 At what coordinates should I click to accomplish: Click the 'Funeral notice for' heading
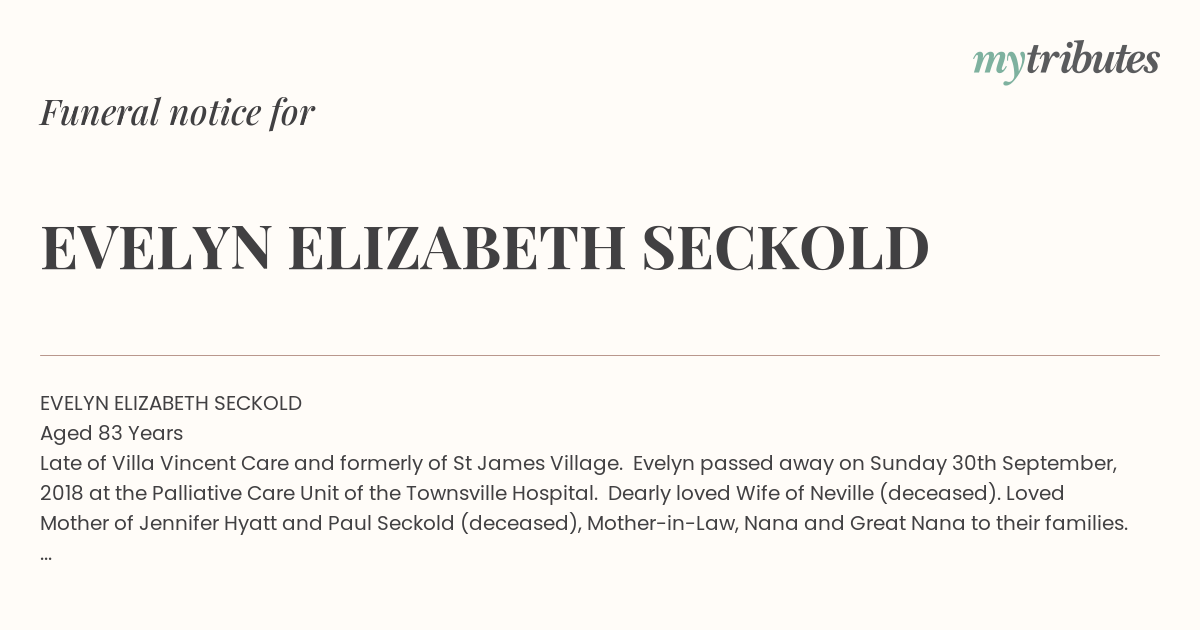pos(177,112)
